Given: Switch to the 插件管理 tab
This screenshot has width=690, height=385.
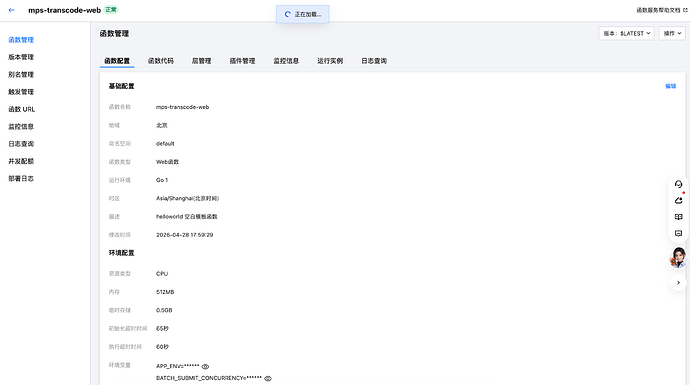Looking at the screenshot, I should [x=242, y=61].
